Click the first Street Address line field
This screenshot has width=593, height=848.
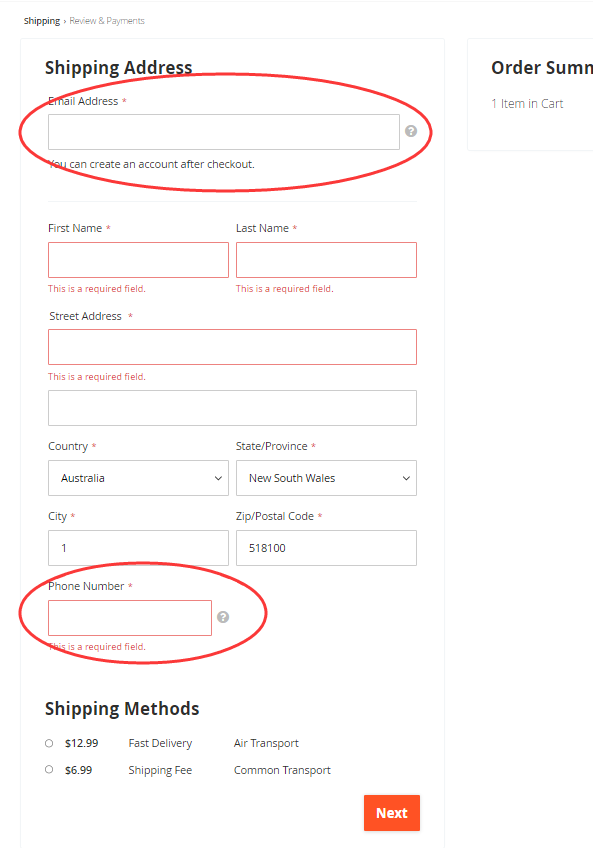pos(233,347)
